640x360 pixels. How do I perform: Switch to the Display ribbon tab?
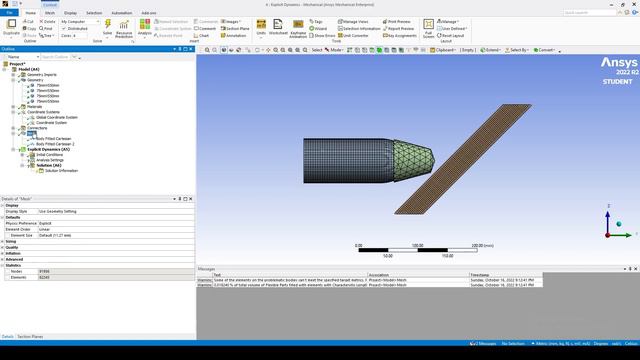point(70,13)
